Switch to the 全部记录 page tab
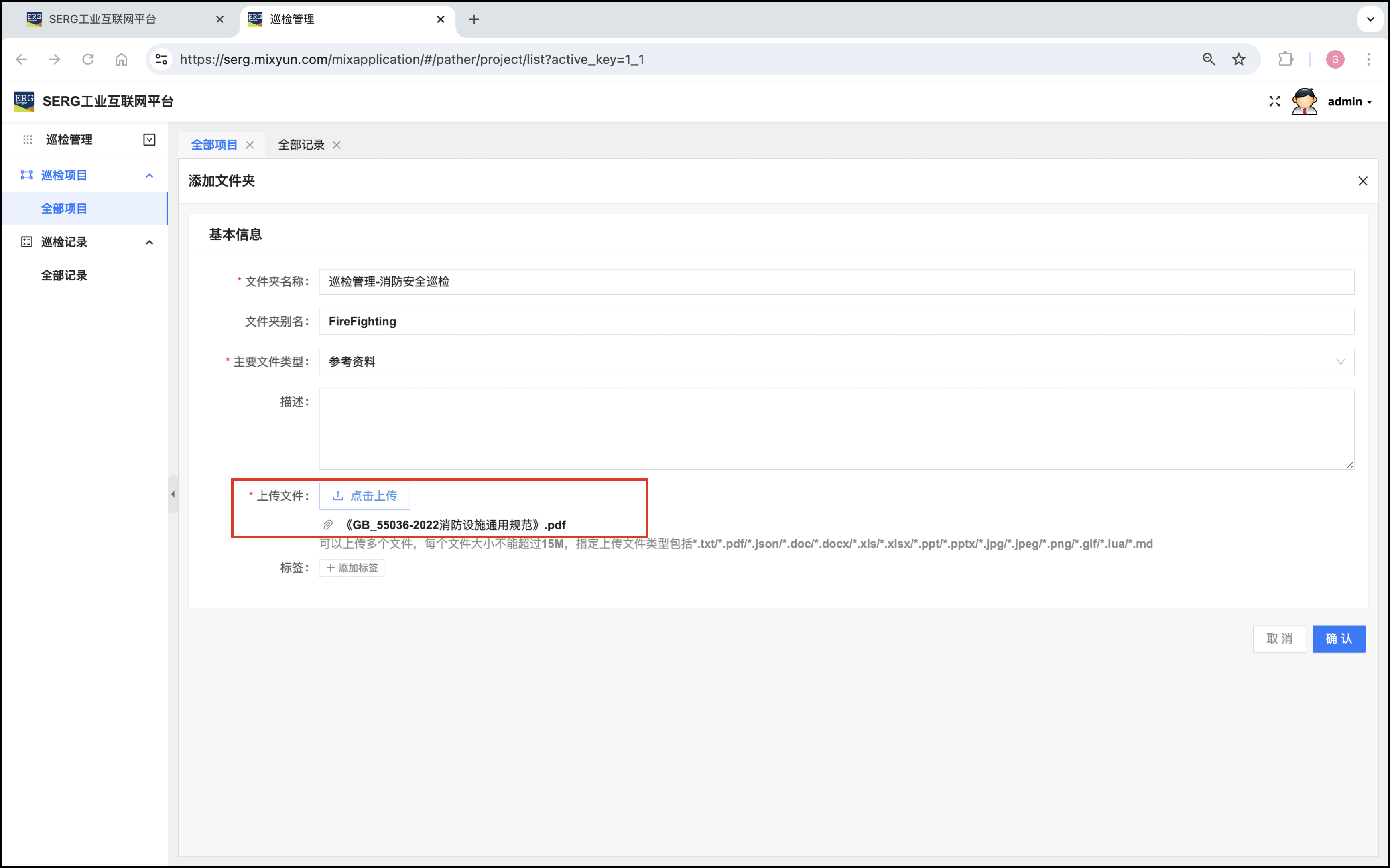Viewport: 1390px width, 868px height. 301,145
